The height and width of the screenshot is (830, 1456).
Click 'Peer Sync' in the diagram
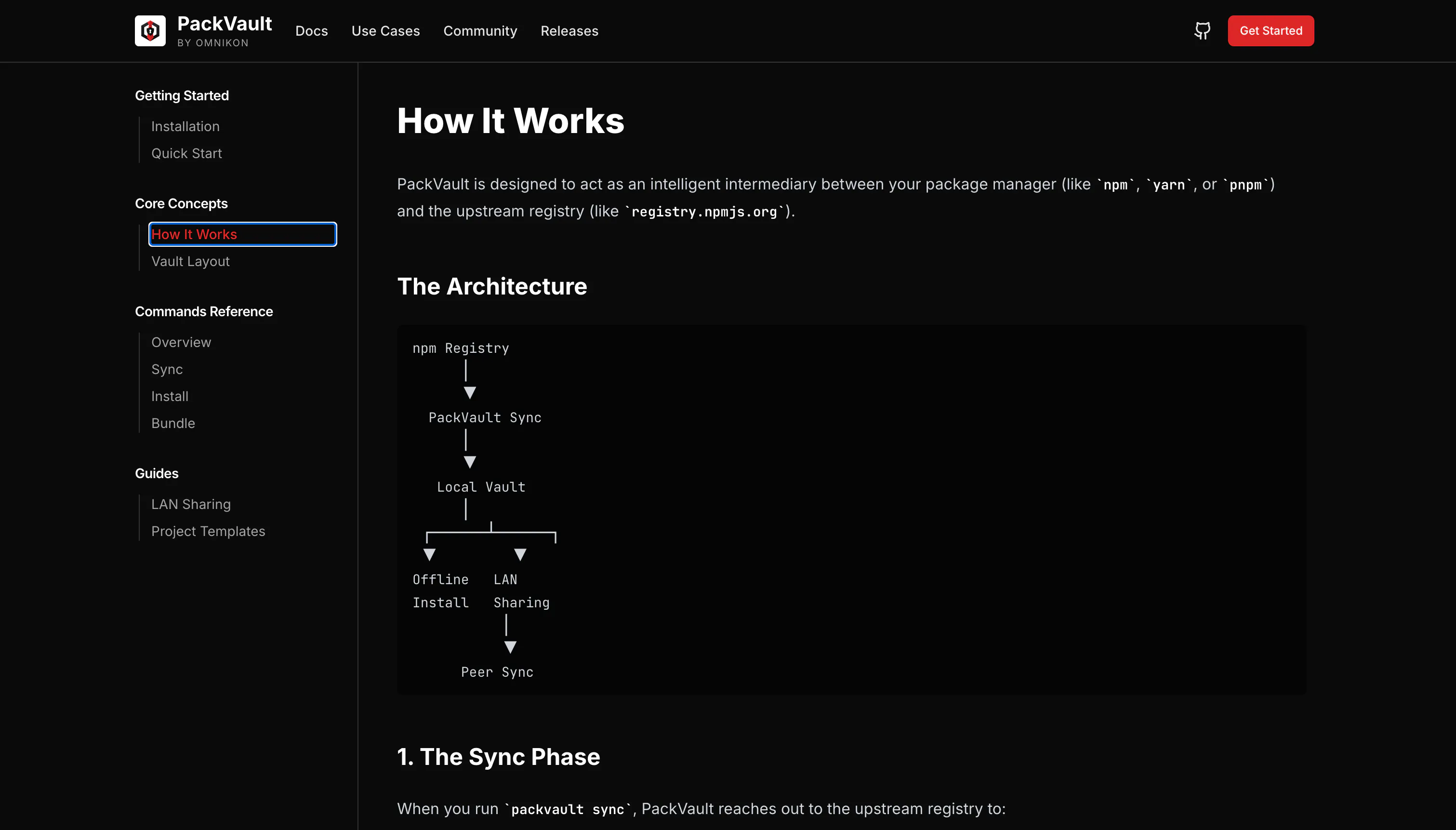click(497, 672)
